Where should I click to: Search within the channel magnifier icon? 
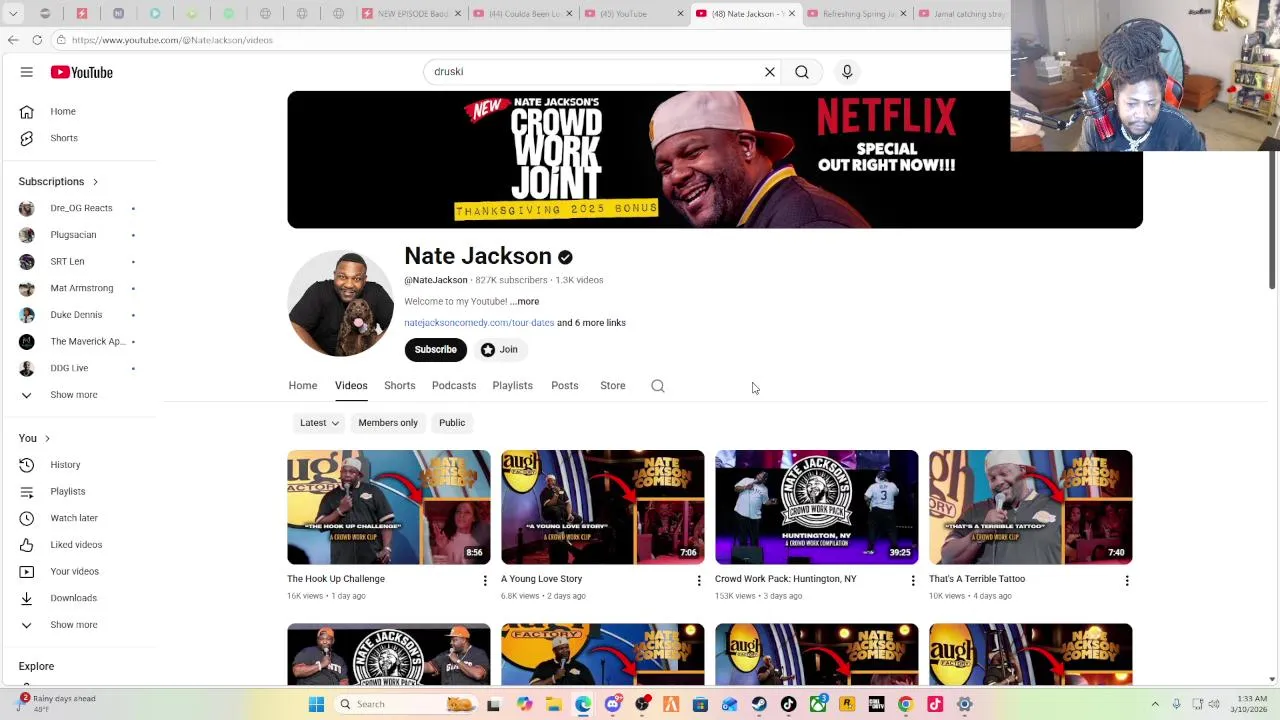658,386
